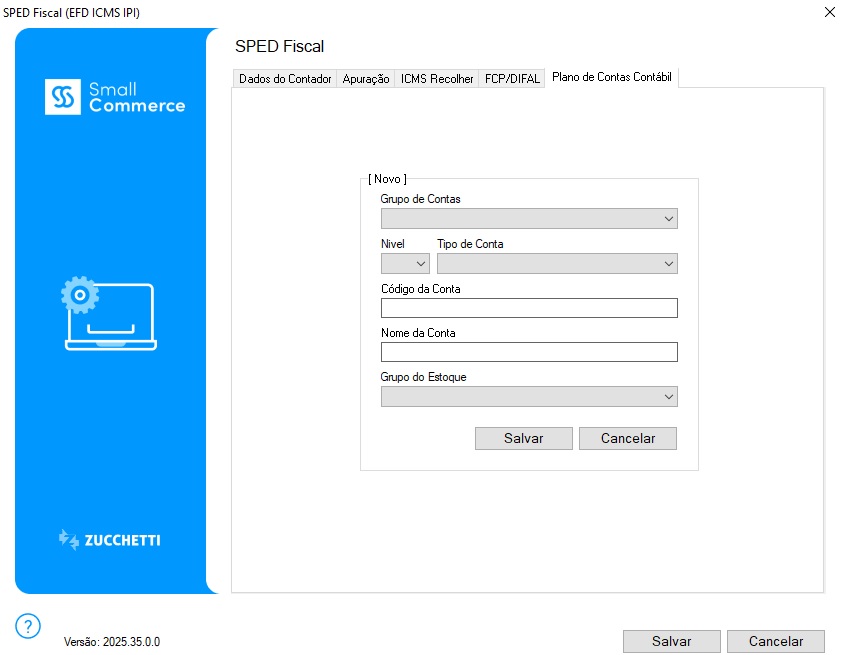Image resolution: width=842 pixels, height=655 pixels.
Task: Expand the Tipo de Conta dropdown
Action: (557, 264)
